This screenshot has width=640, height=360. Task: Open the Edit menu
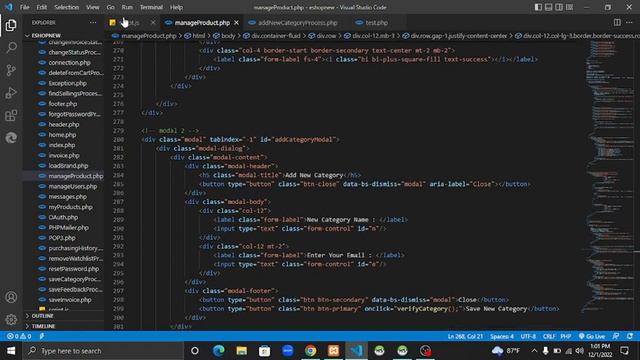tap(42, 7)
